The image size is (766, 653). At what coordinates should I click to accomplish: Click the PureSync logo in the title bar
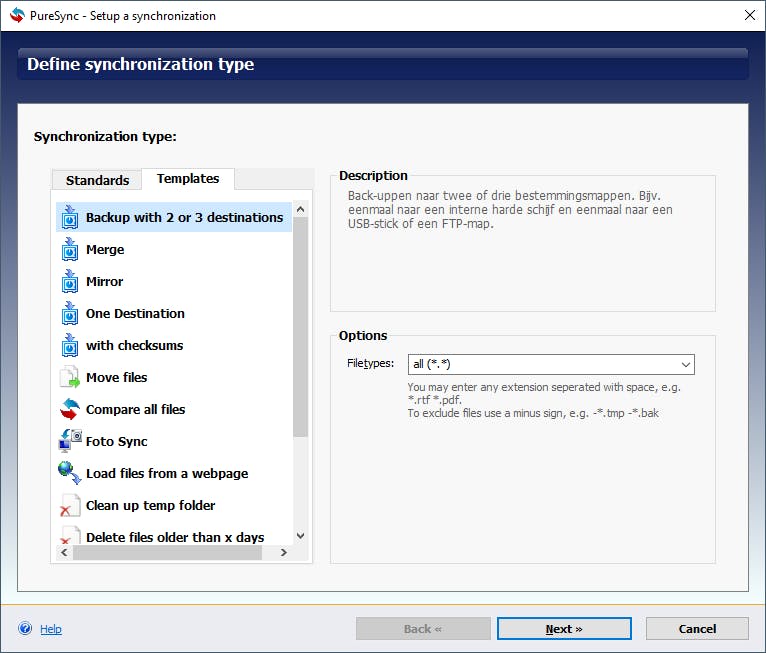point(17,16)
